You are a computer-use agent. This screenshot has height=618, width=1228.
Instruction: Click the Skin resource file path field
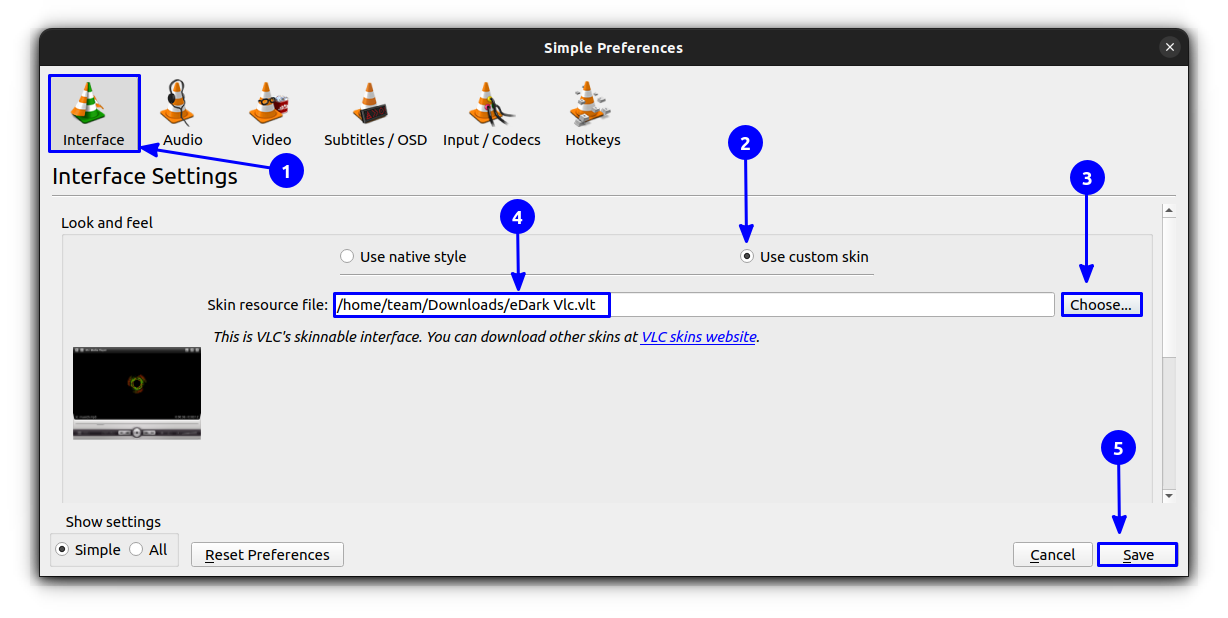click(x=694, y=305)
